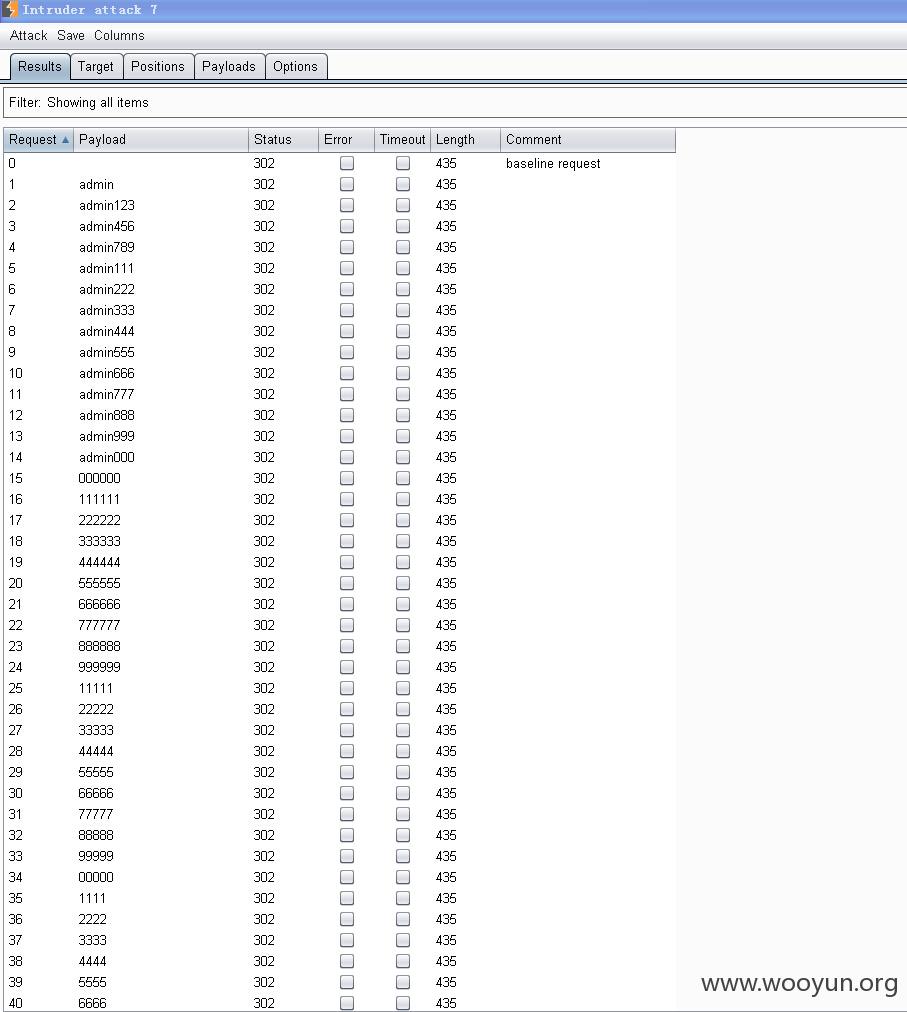Sort by the Request column header
907x1012 pixels.
[x=38, y=139]
